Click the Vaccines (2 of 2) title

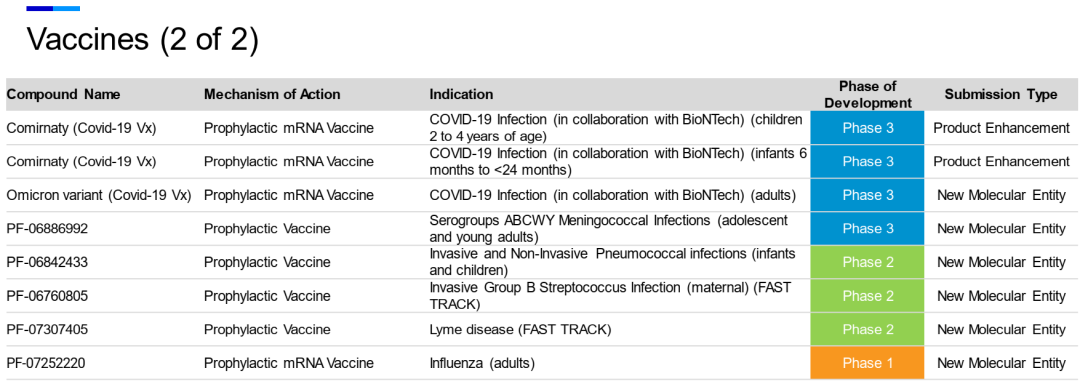click(x=143, y=40)
